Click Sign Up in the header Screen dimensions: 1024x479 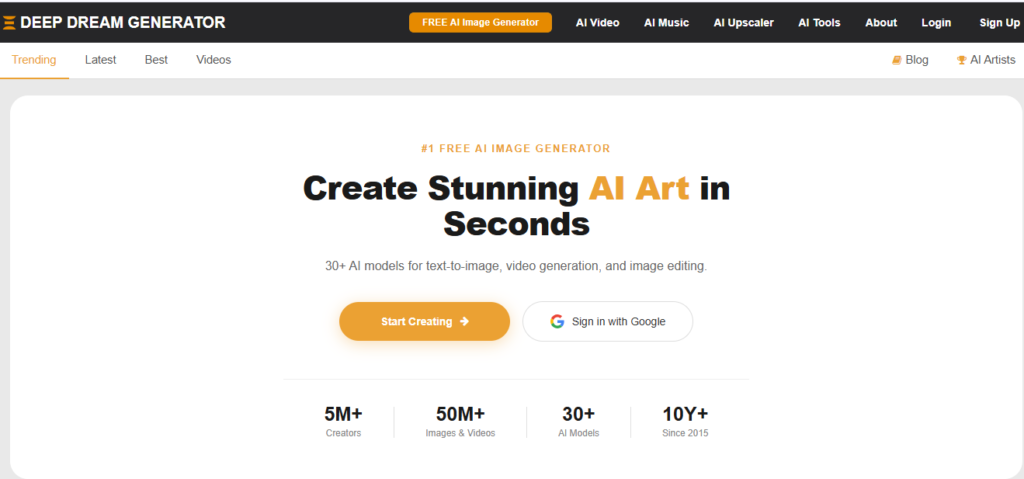999,23
